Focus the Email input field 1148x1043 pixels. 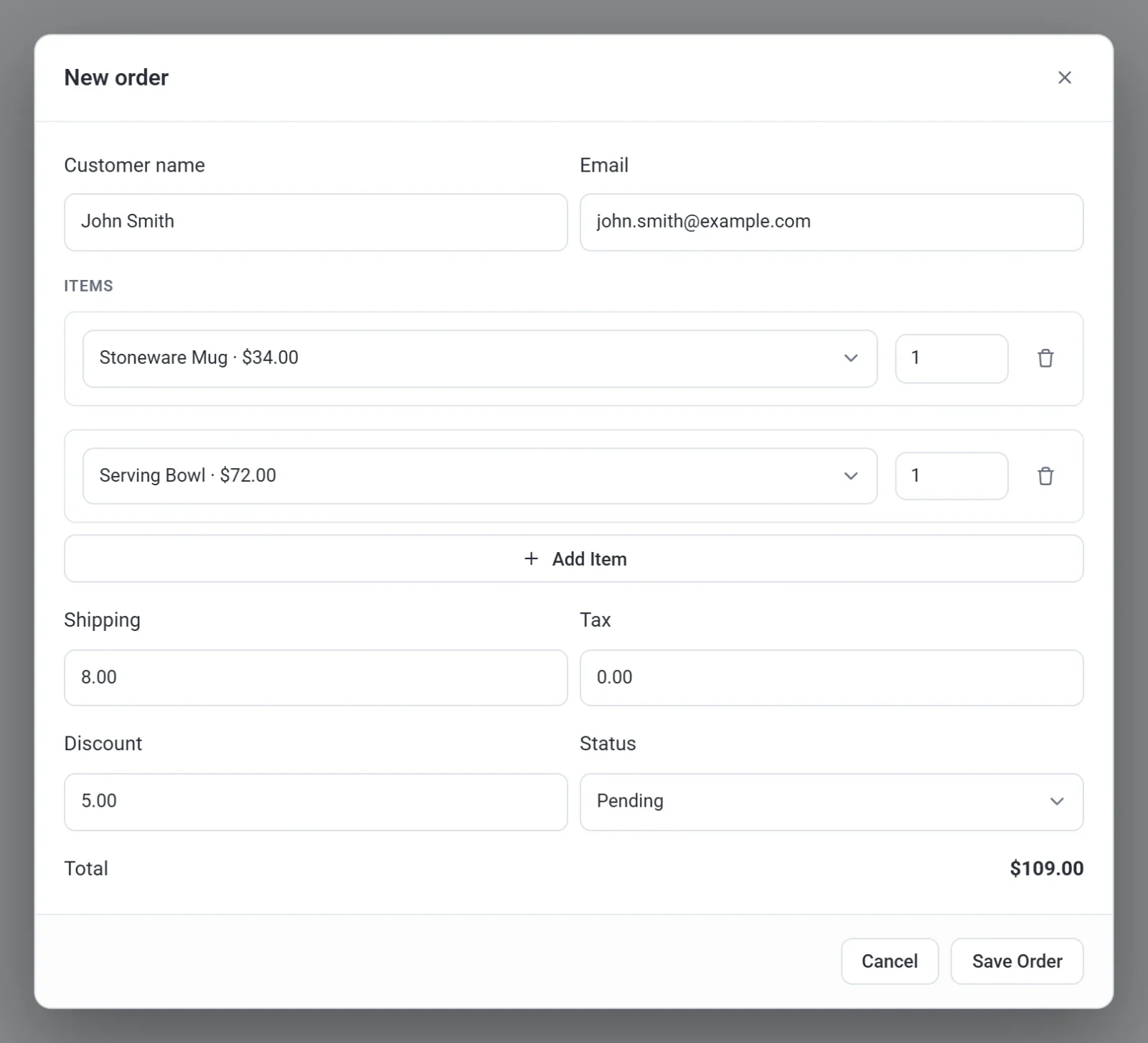click(x=832, y=222)
